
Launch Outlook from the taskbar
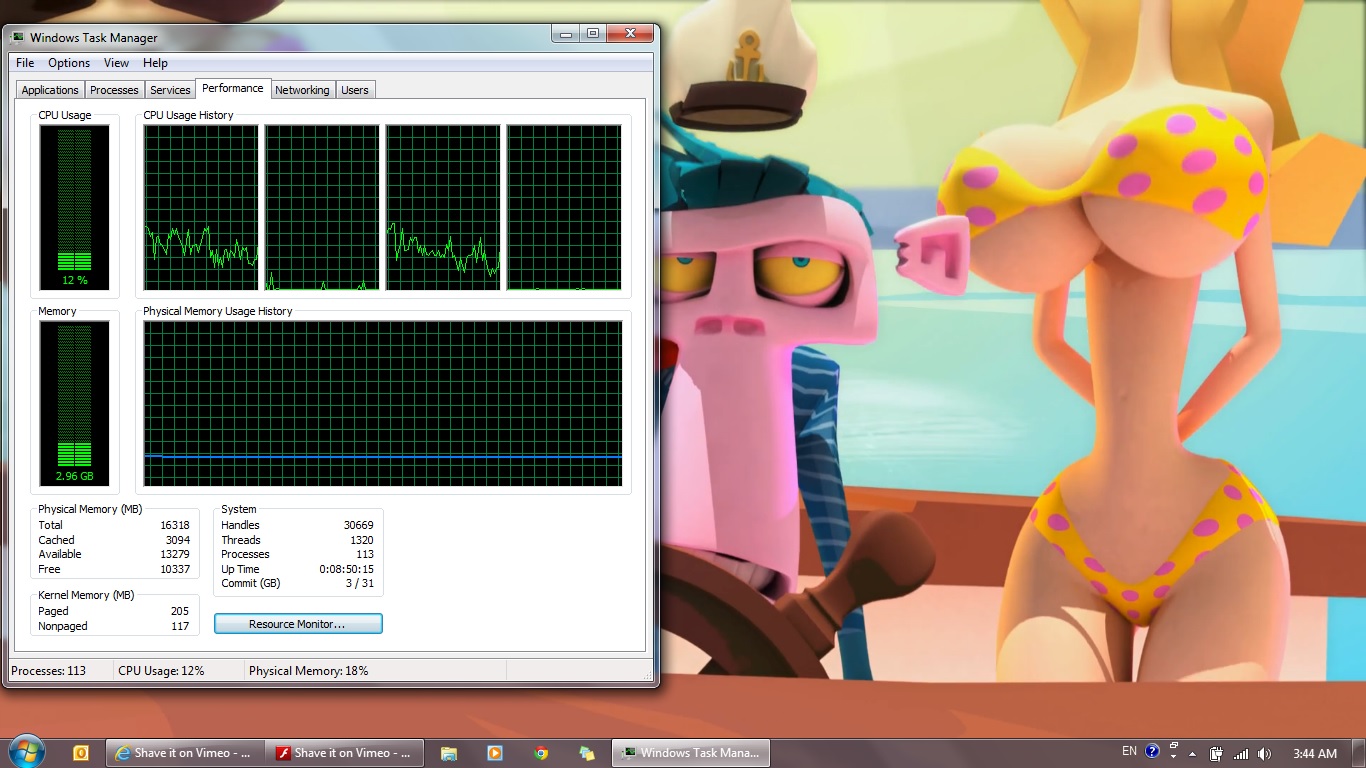[x=81, y=753]
